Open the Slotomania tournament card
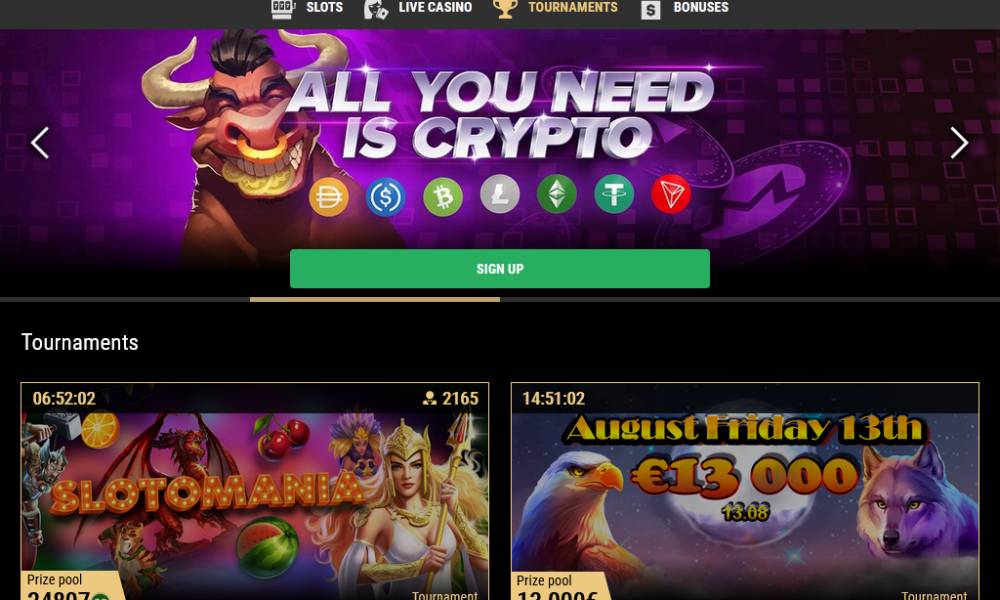The height and width of the screenshot is (600, 1000). point(255,491)
